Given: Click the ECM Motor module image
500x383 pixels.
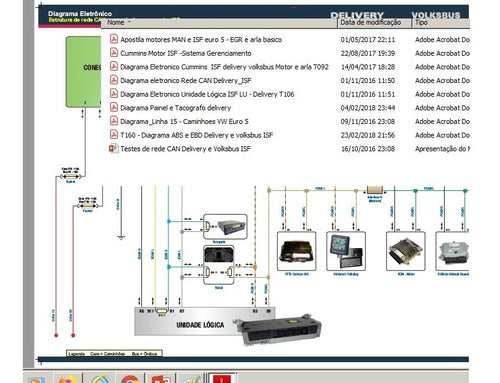Looking at the screenshot, I should coord(406,251).
